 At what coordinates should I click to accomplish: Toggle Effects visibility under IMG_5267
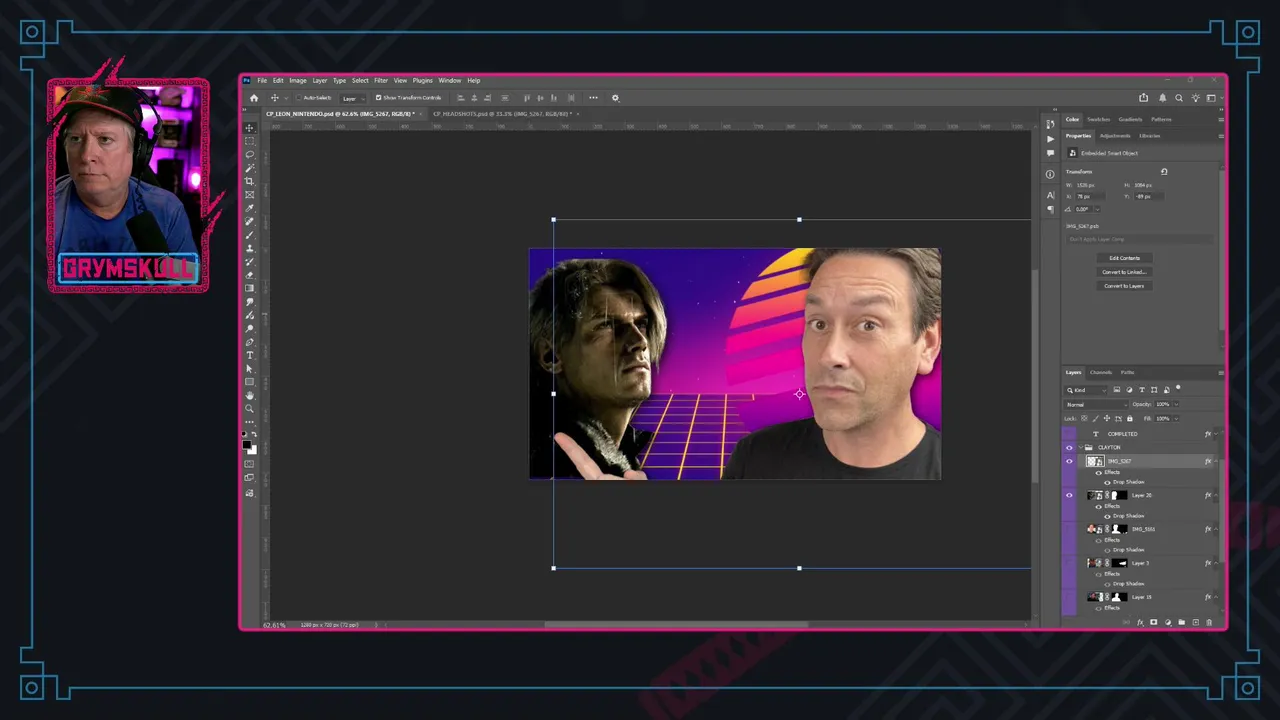(x=1098, y=472)
